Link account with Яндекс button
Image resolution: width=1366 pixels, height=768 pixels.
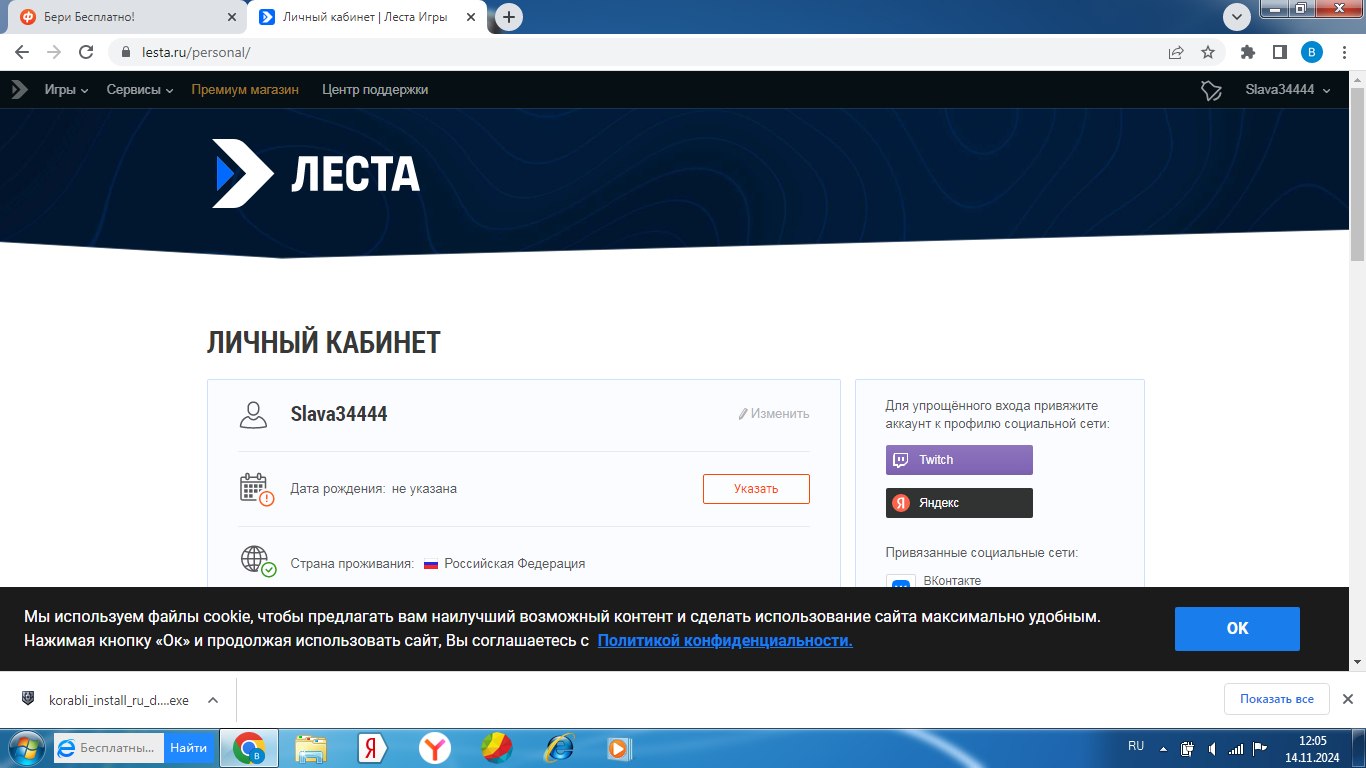click(x=959, y=503)
